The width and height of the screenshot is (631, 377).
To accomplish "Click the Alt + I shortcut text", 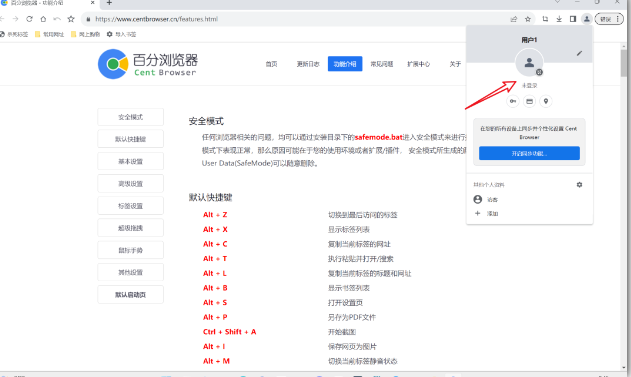I will pos(214,346).
